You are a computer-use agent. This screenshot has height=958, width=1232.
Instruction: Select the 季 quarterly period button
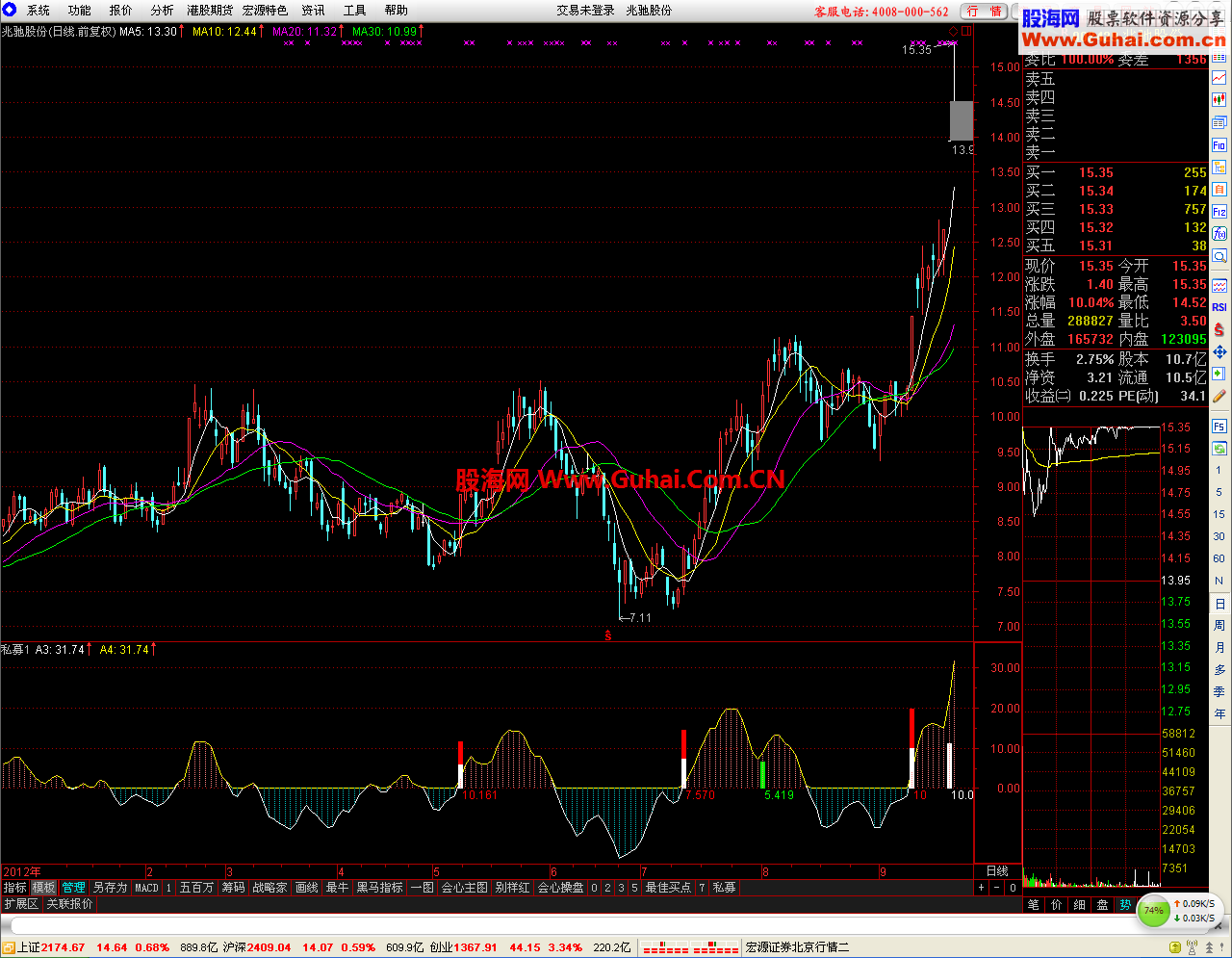point(1219,692)
